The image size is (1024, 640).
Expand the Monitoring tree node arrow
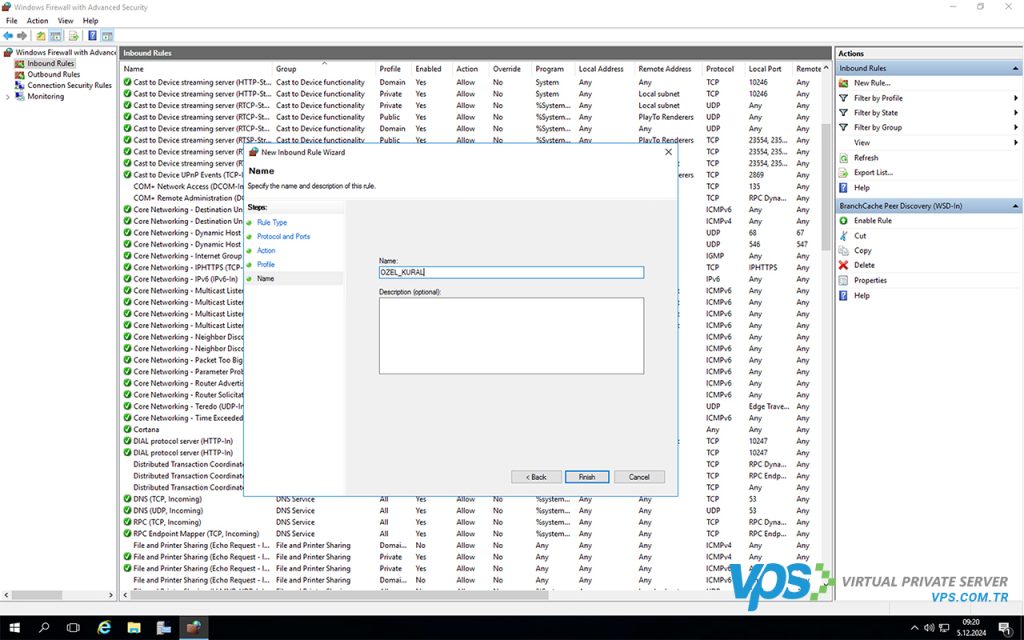[x=8, y=97]
